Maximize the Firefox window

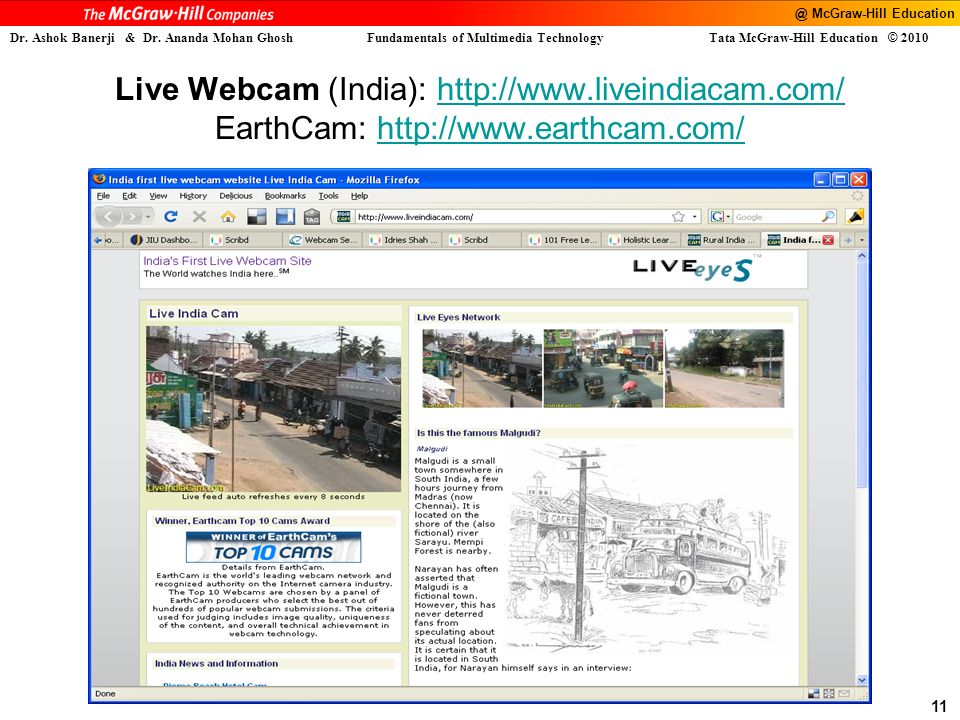pos(841,179)
